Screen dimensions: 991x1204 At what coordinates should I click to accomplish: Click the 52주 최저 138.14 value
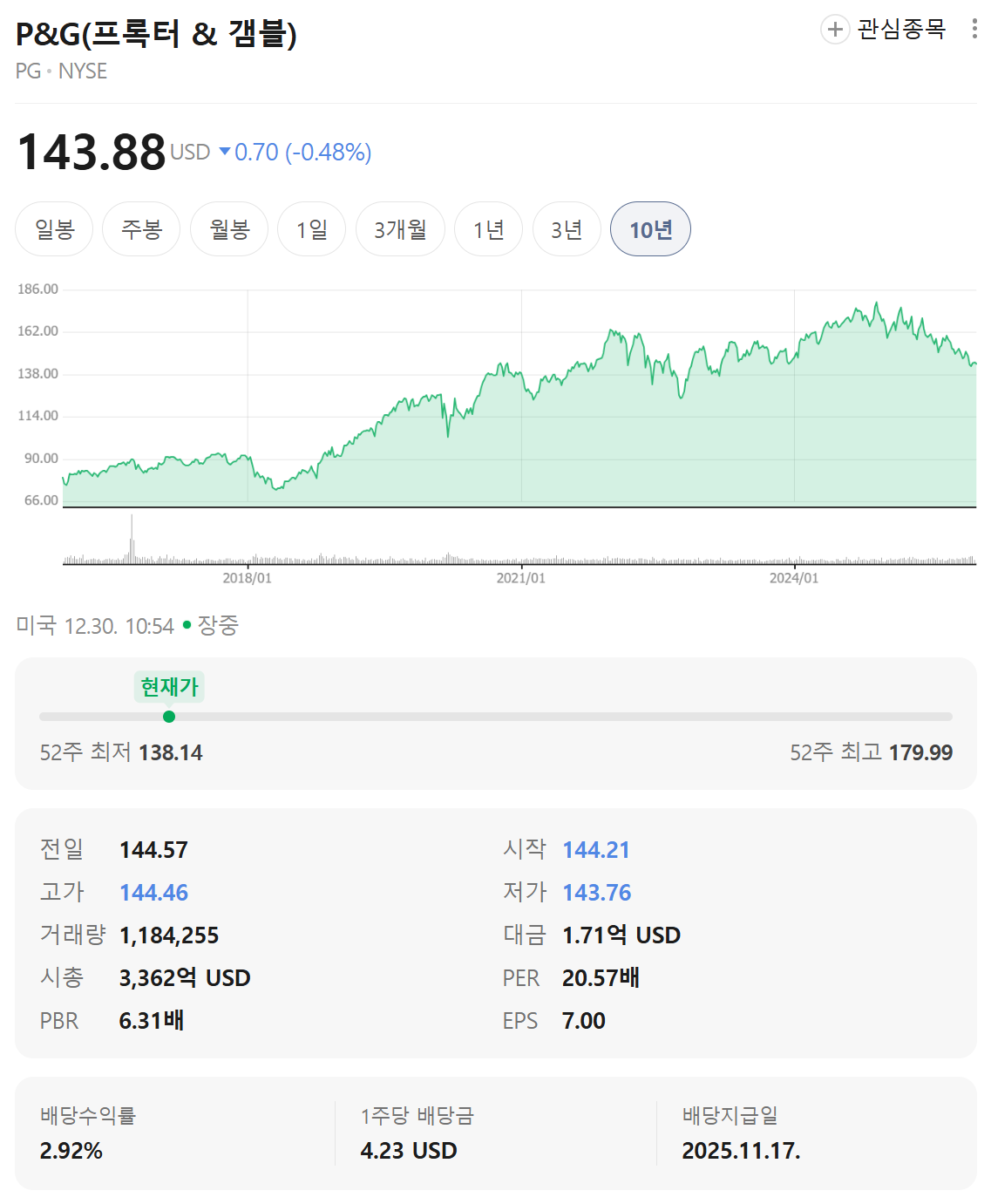click(171, 752)
